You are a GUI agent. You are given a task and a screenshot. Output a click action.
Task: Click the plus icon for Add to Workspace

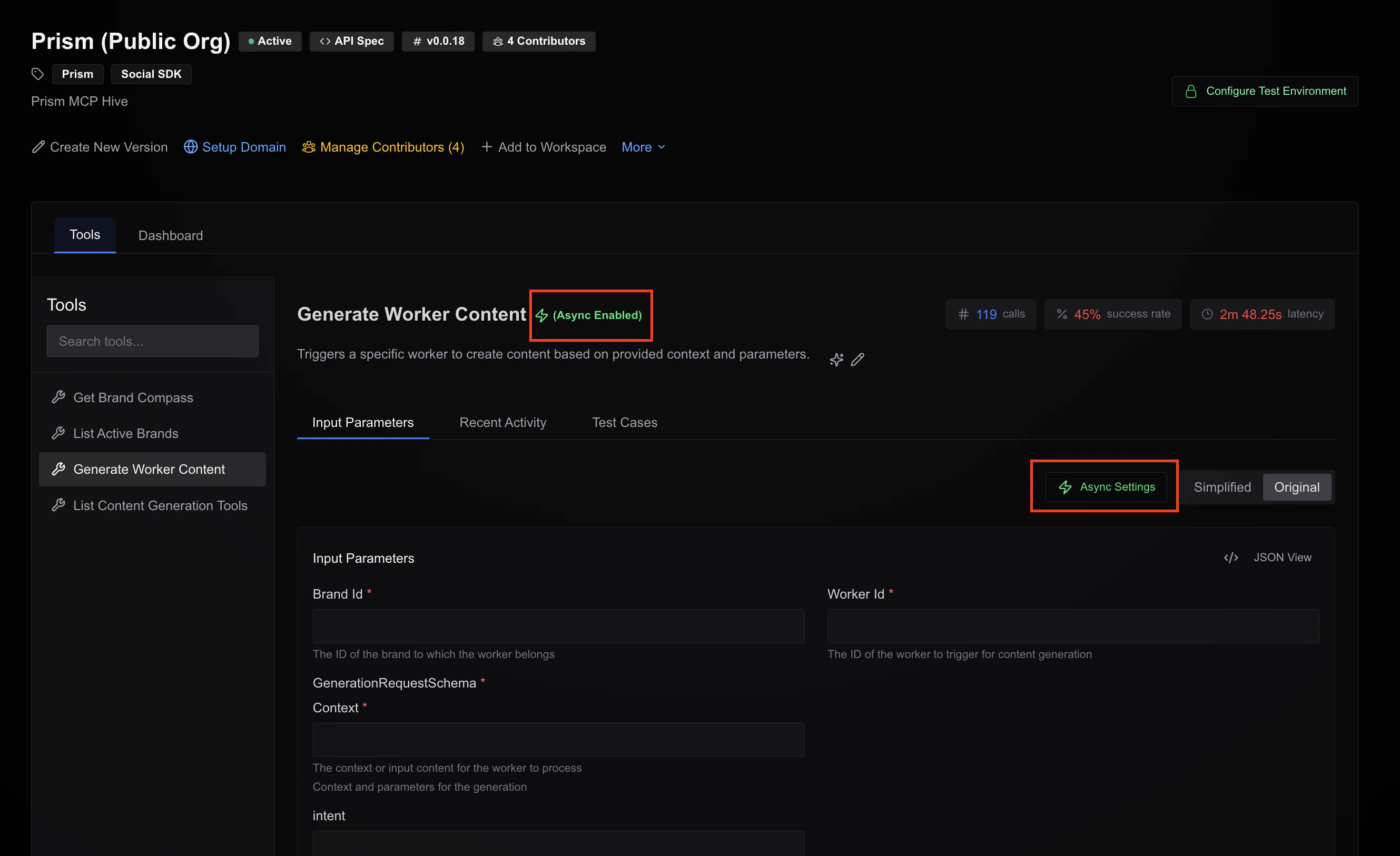pyautogui.click(x=486, y=147)
